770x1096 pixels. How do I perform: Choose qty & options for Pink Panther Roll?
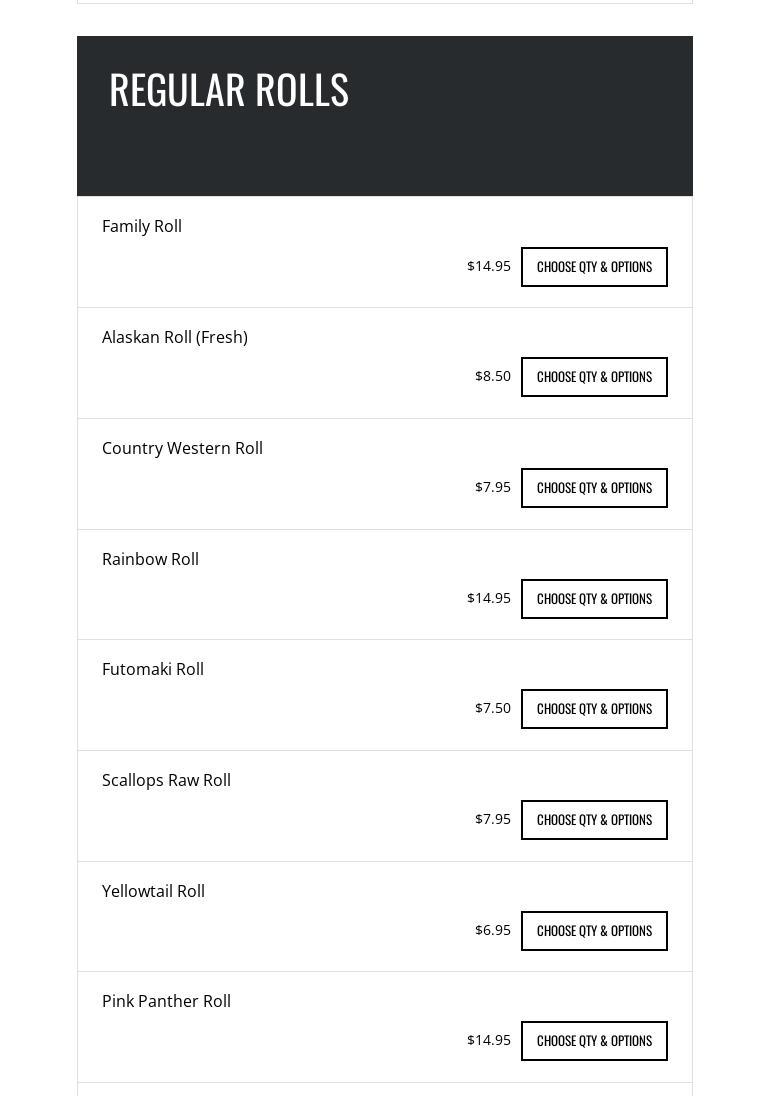[594, 1041]
